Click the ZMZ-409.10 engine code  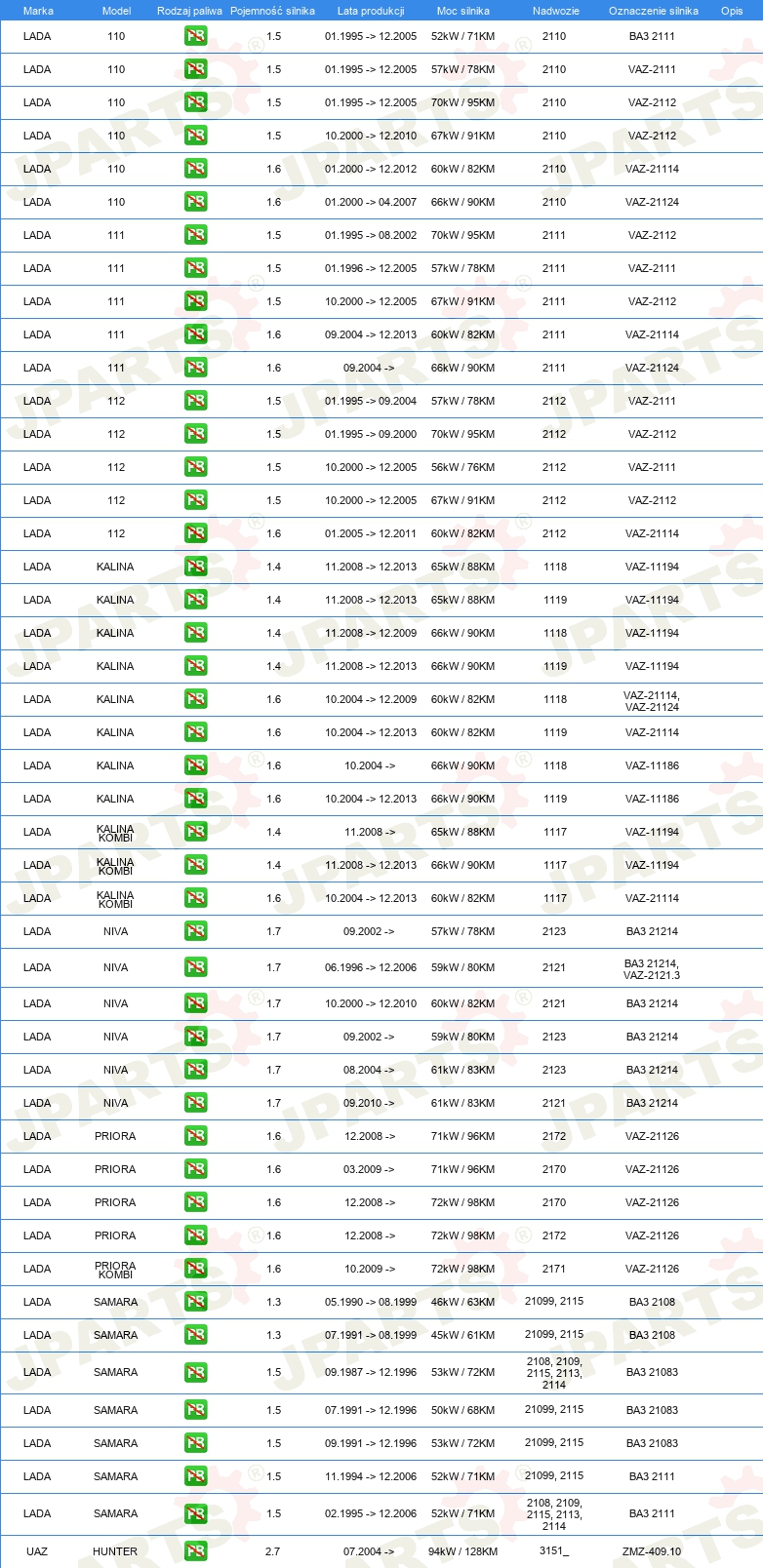(x=652, y=1551)
